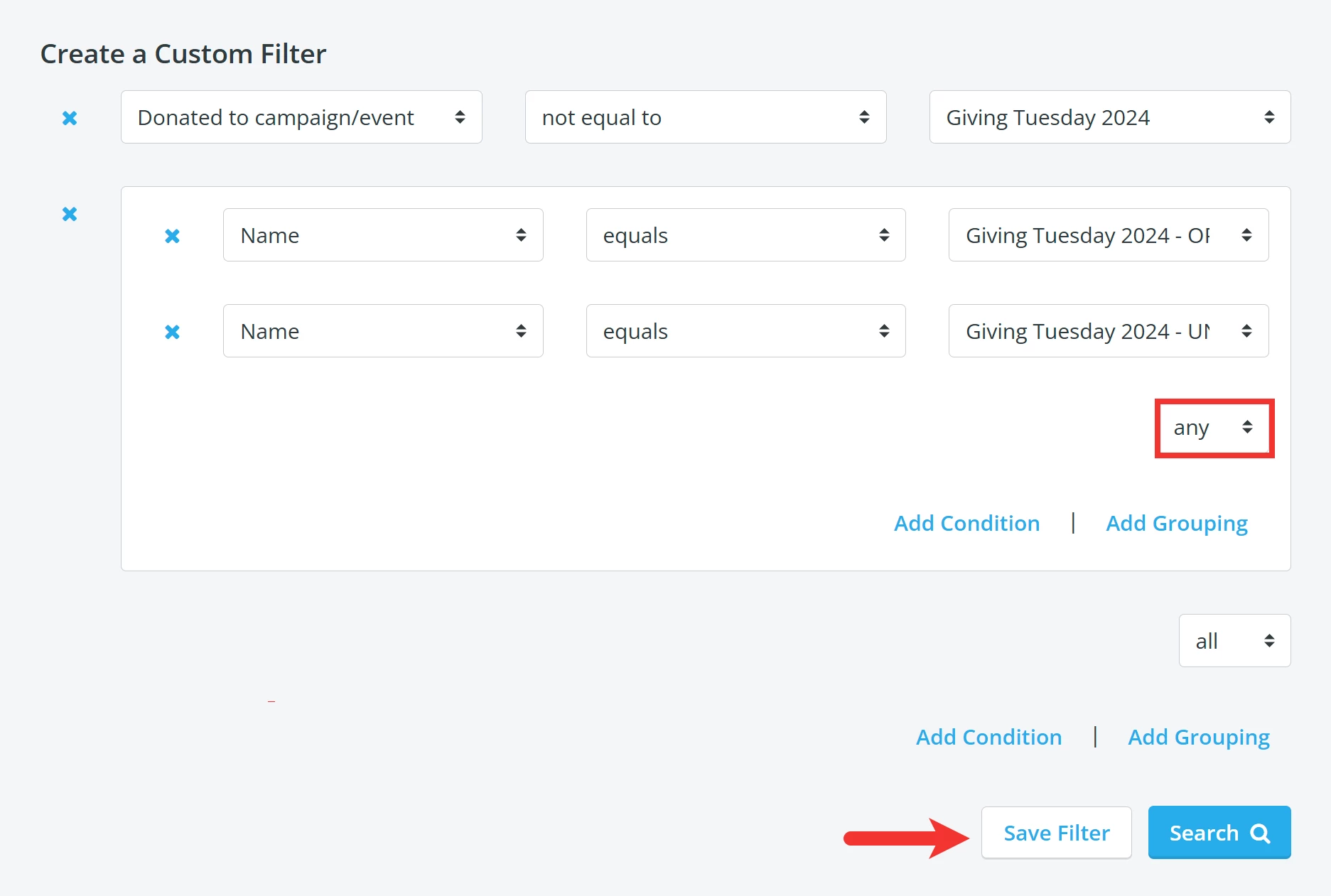Open the "Giving Tuesday 2024" value dropdown
The height and width of the screenshot is (896, 1331).
tap(1109, 117)
